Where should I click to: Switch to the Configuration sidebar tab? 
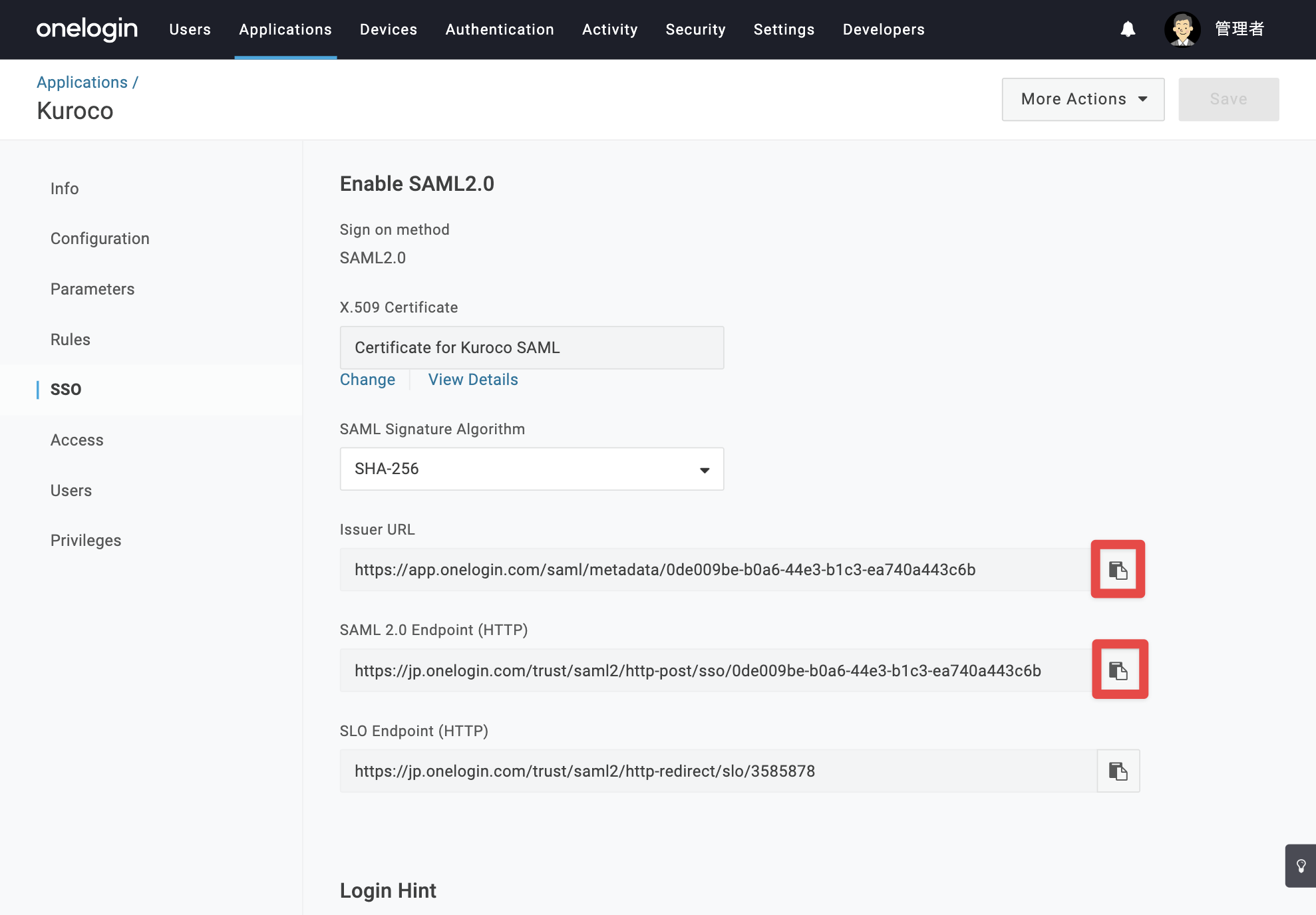[100, 239]
